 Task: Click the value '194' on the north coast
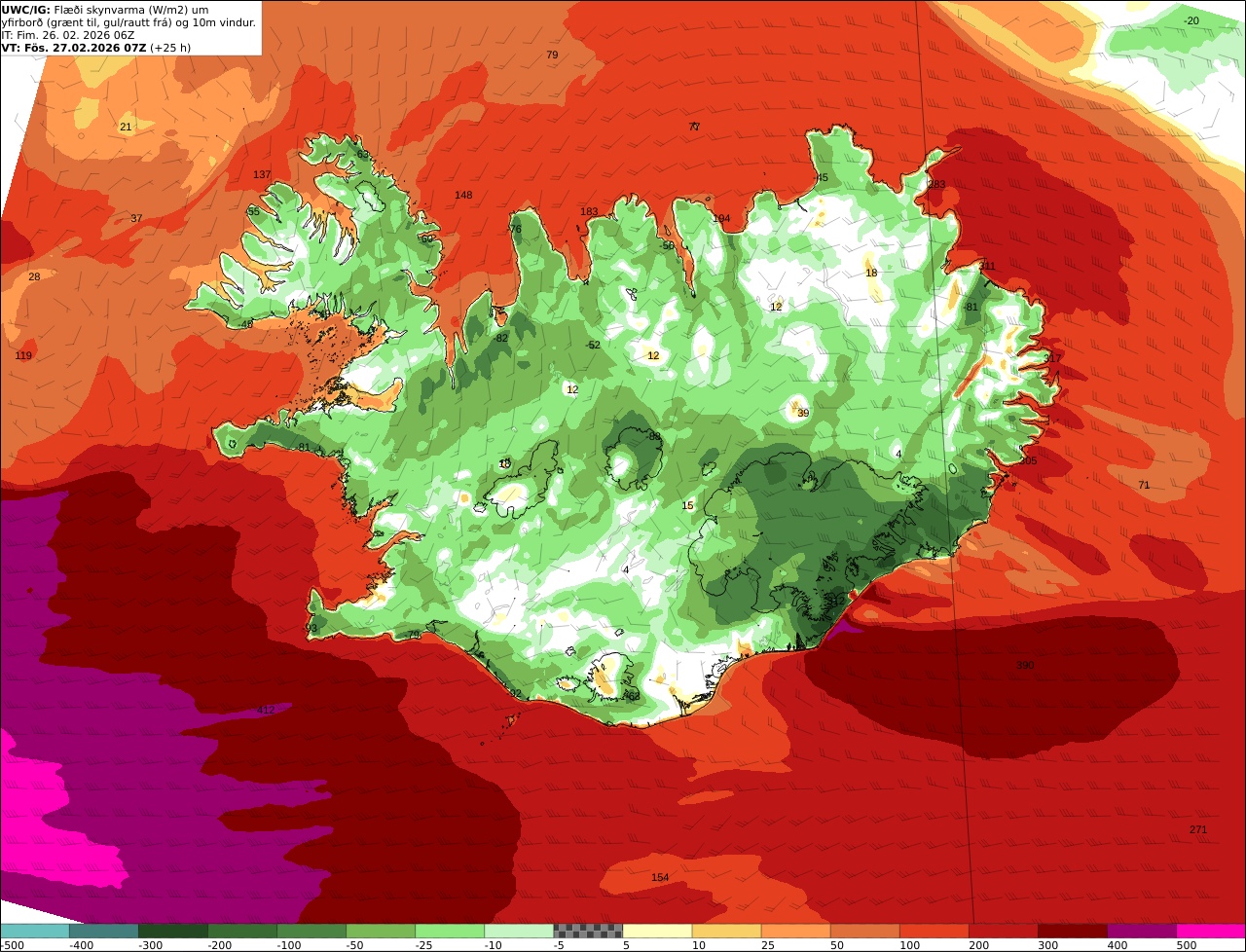pyautogui.click(x=720, y=218)
